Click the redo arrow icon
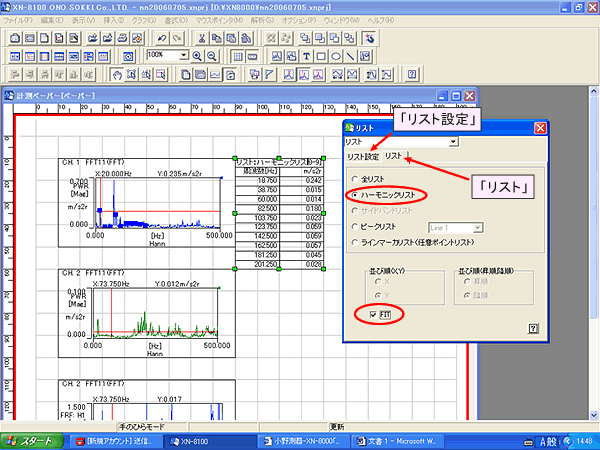This screenshot has width=600, height=450. tap(177, 38)
